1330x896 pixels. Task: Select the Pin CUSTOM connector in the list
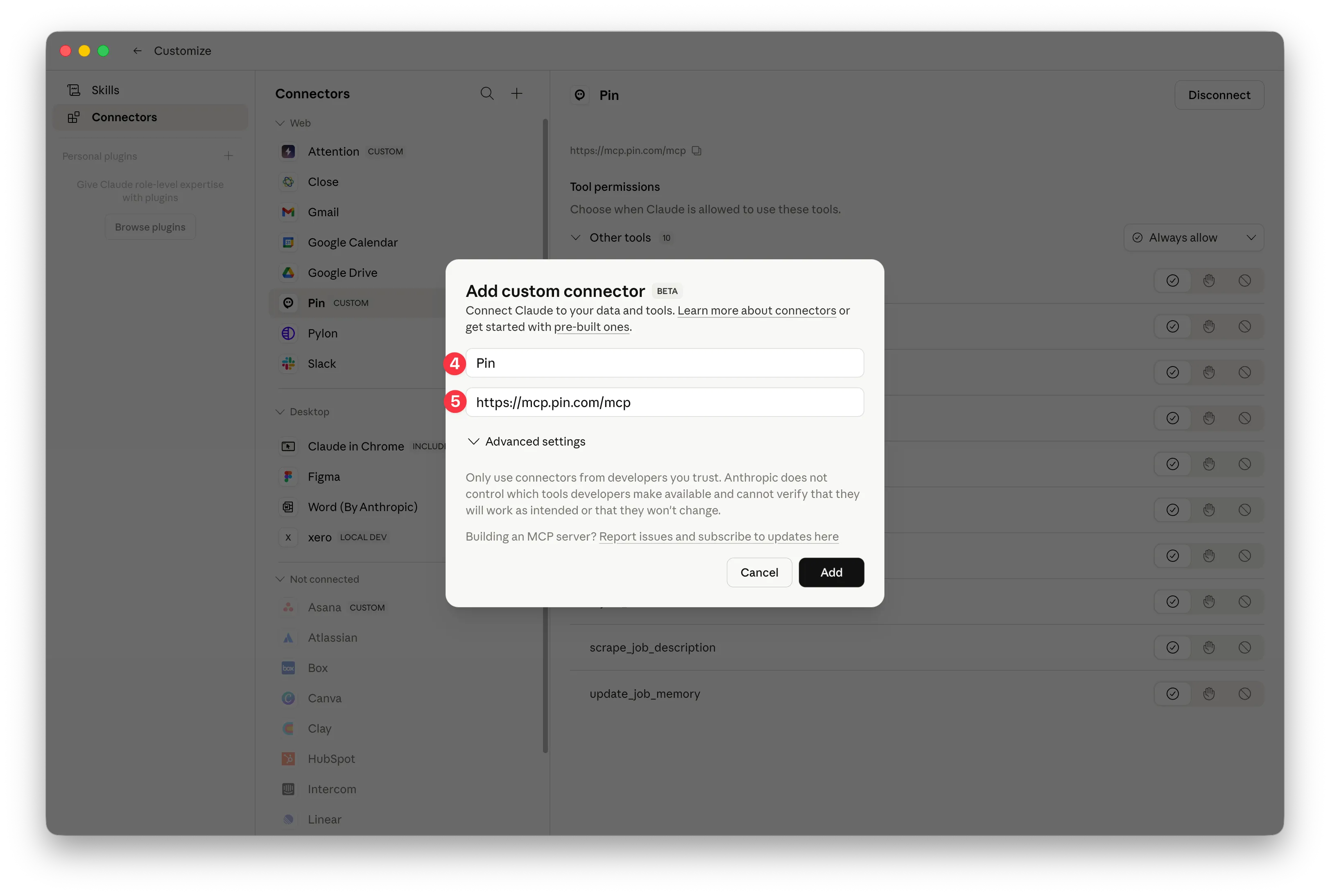pyautogui.click(x=357, y=303)
